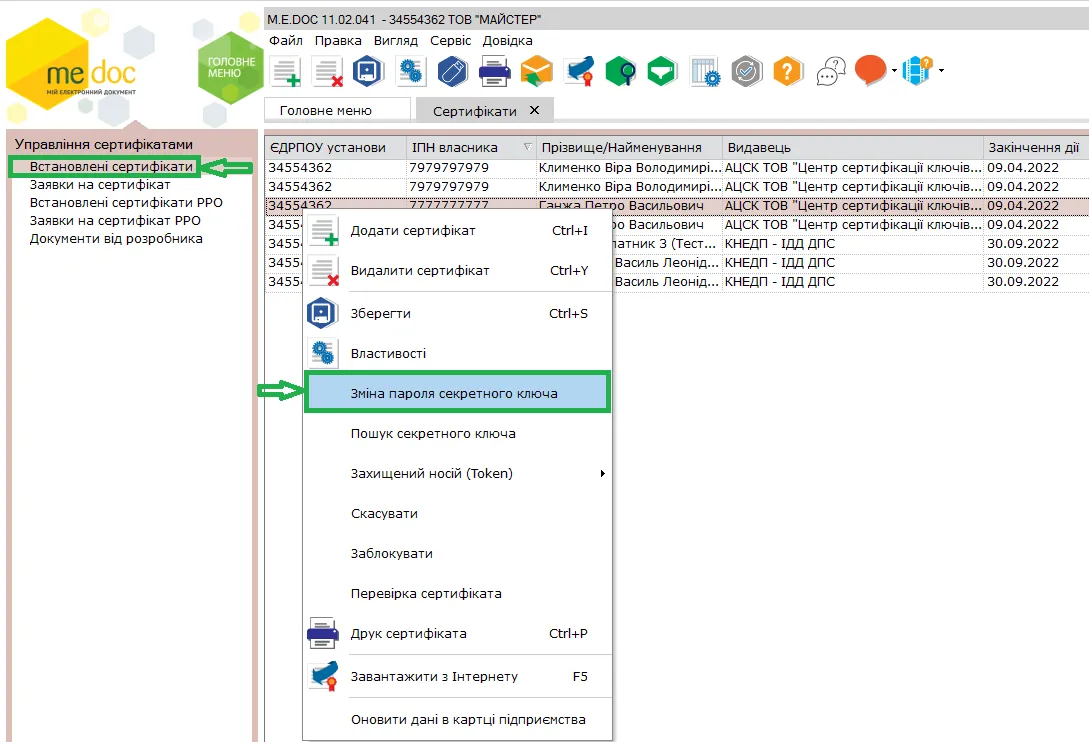Select Документи від розробника in sidebar
This screenshot has height=742, width=1089.
pyautogui.click(x=116, y=238)
